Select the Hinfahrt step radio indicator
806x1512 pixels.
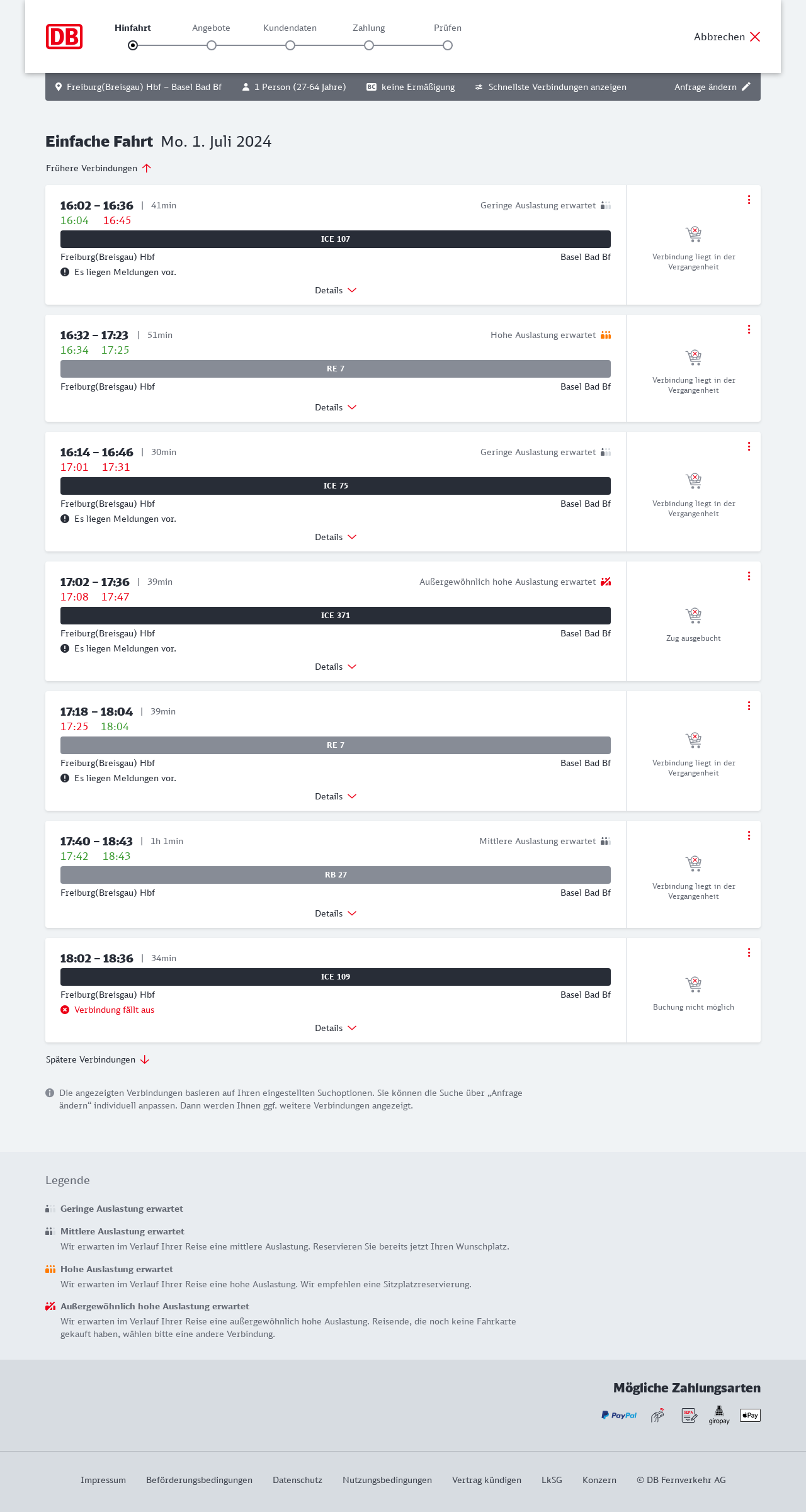click(133, 45)
